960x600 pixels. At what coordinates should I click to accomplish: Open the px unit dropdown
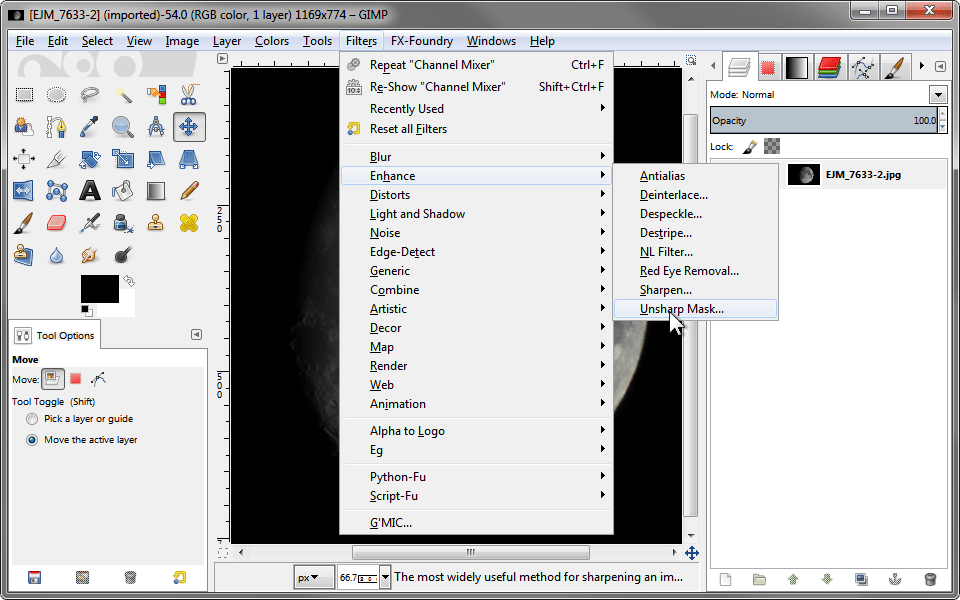tap(313, 577)
